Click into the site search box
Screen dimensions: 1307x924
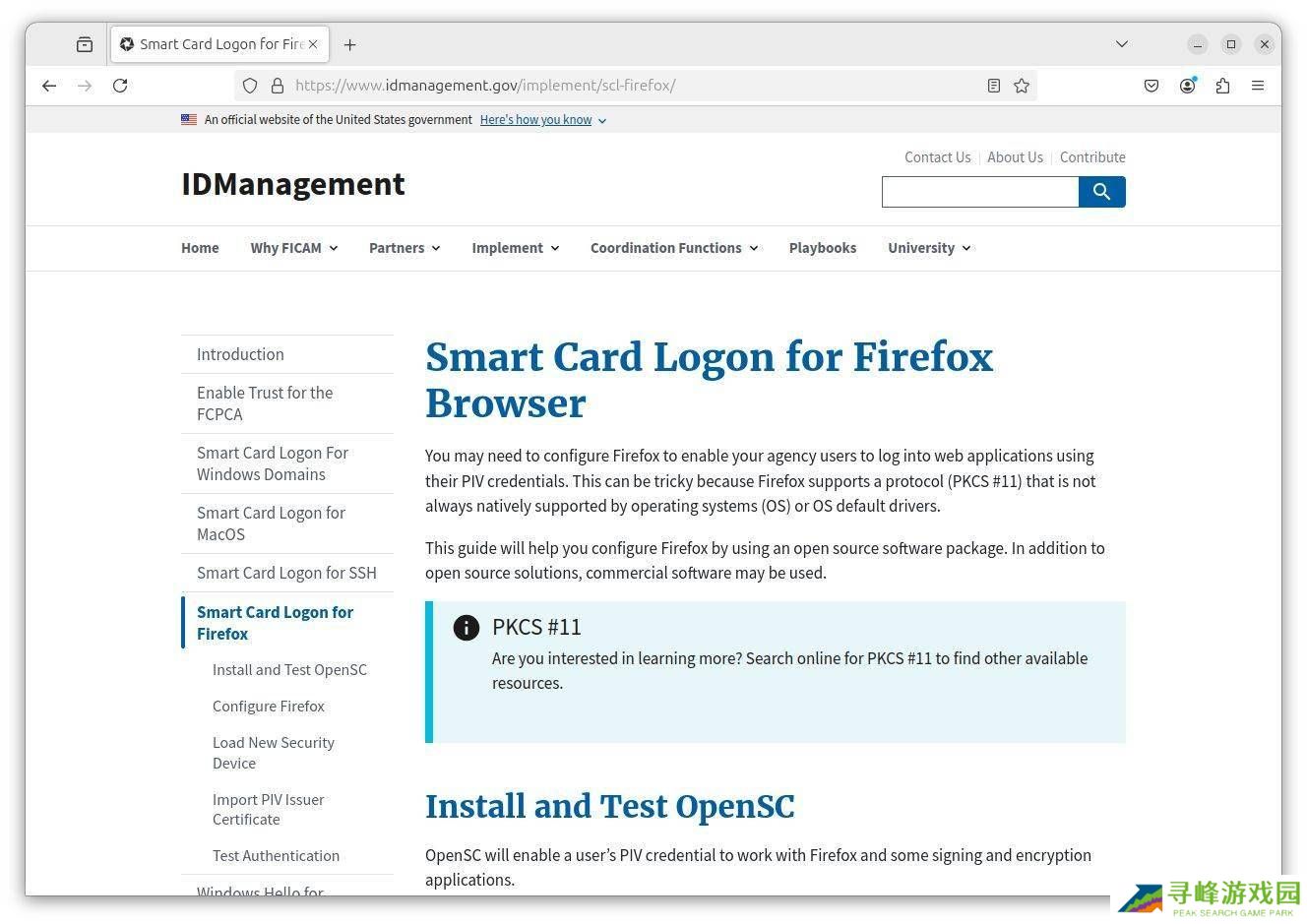point(980,192)
